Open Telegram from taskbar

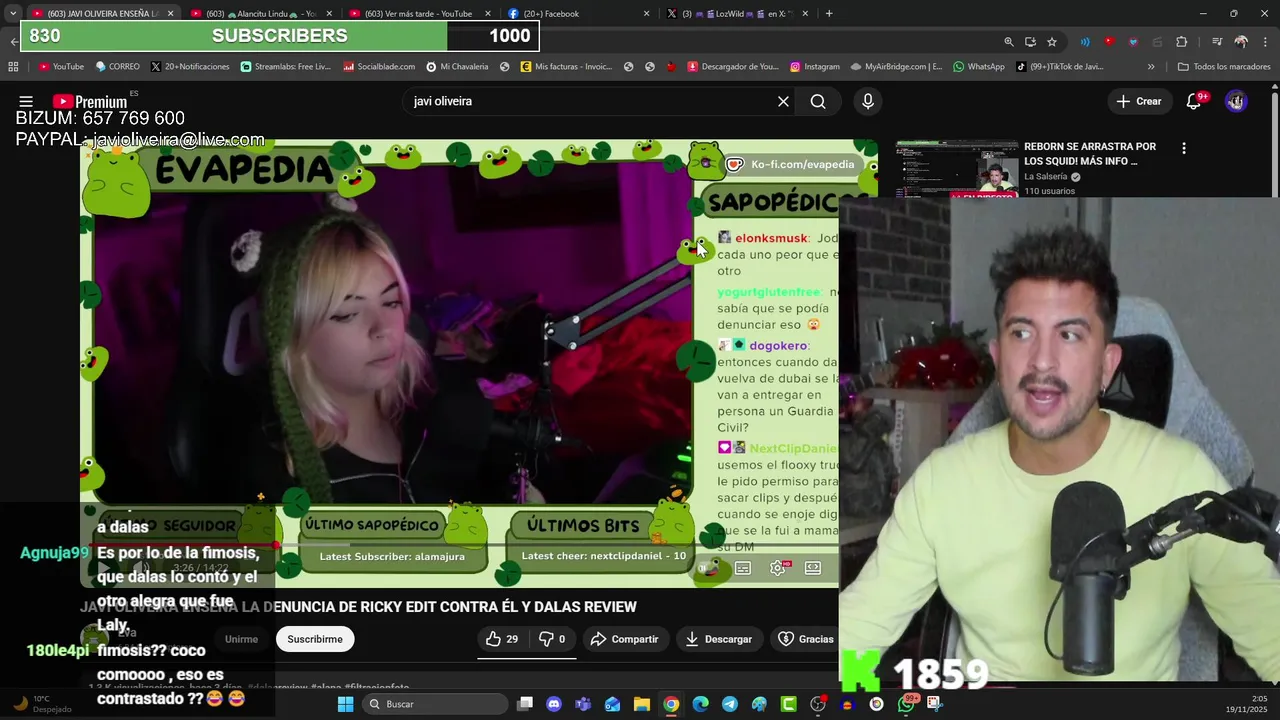pos(730,704)
